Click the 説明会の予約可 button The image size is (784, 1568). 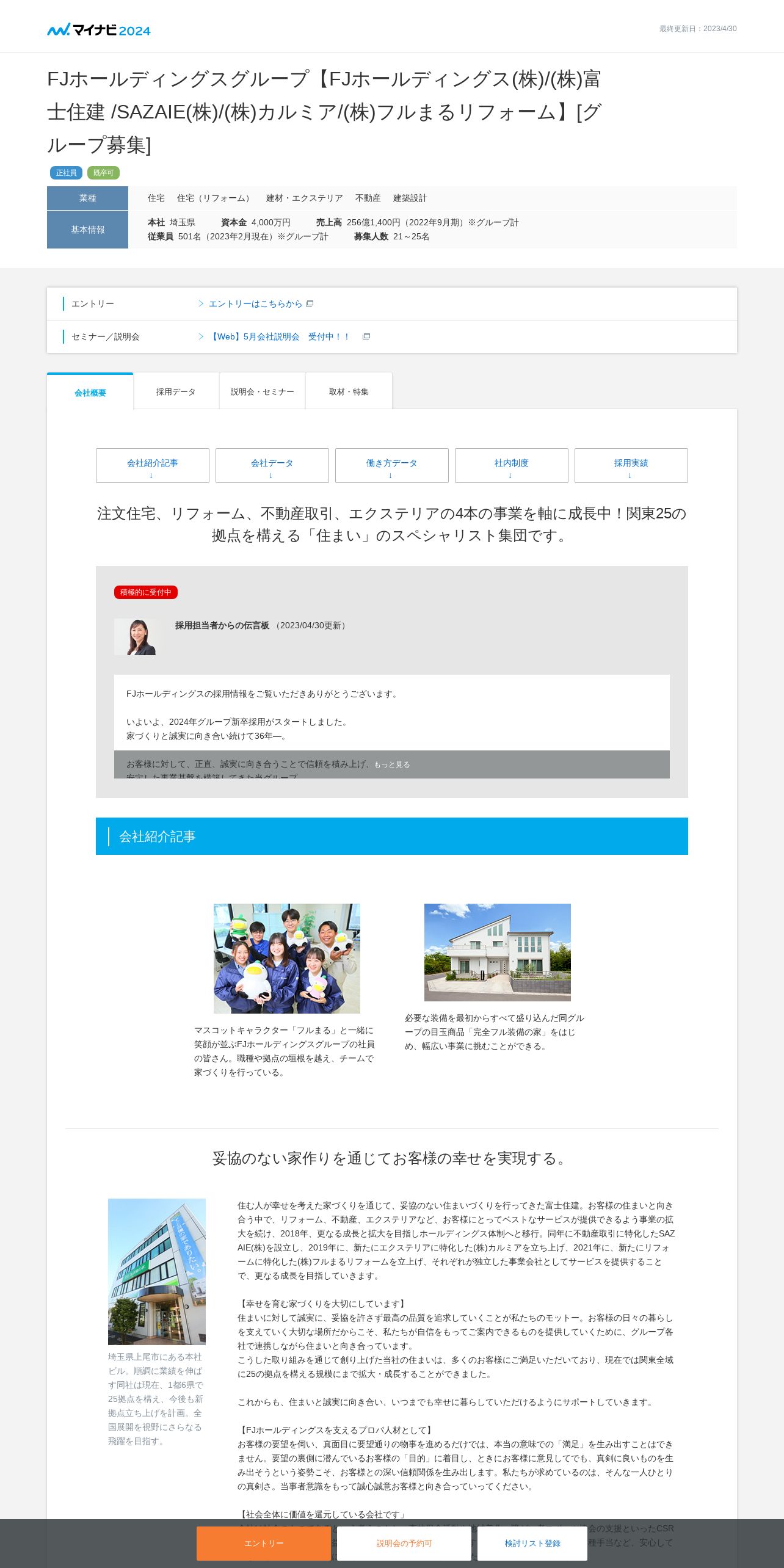[404, 1543]
